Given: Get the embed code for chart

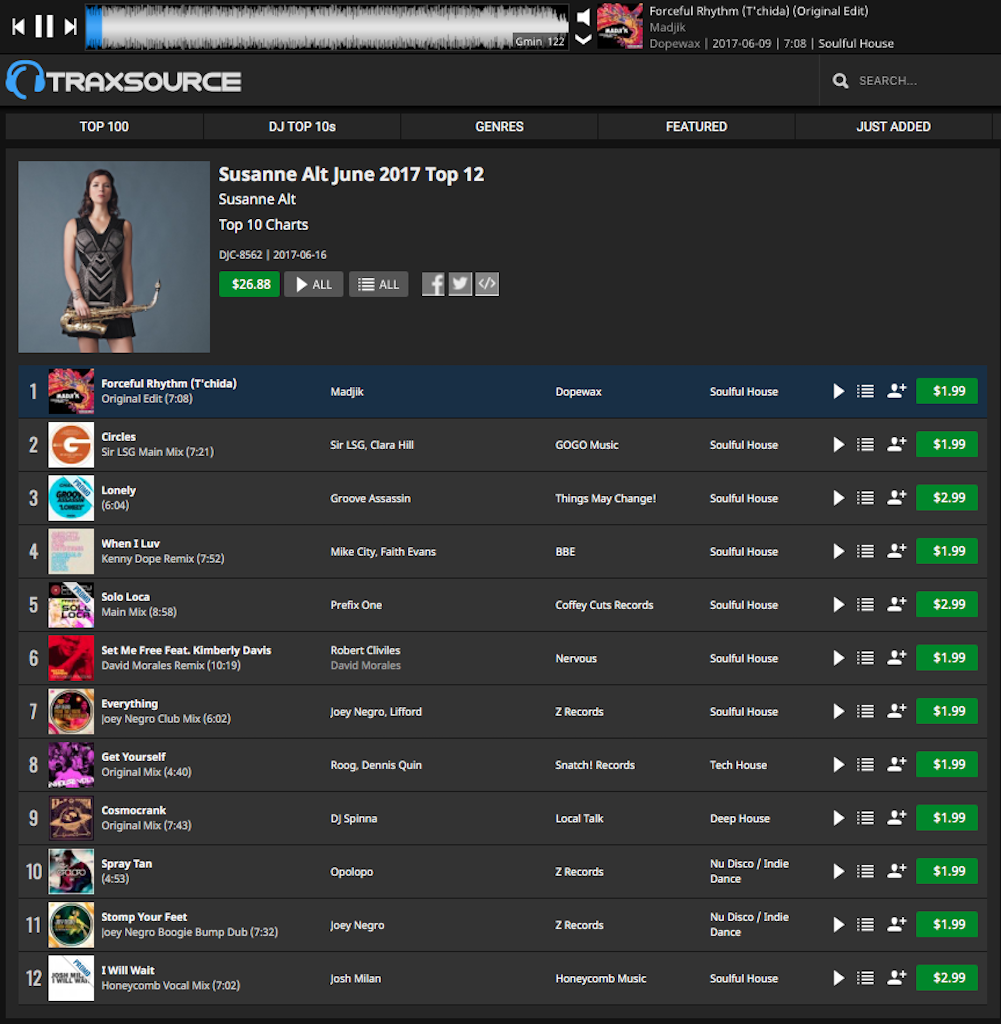Looking at the screenshot, I should pyautogui.click(x=487, y=284).
